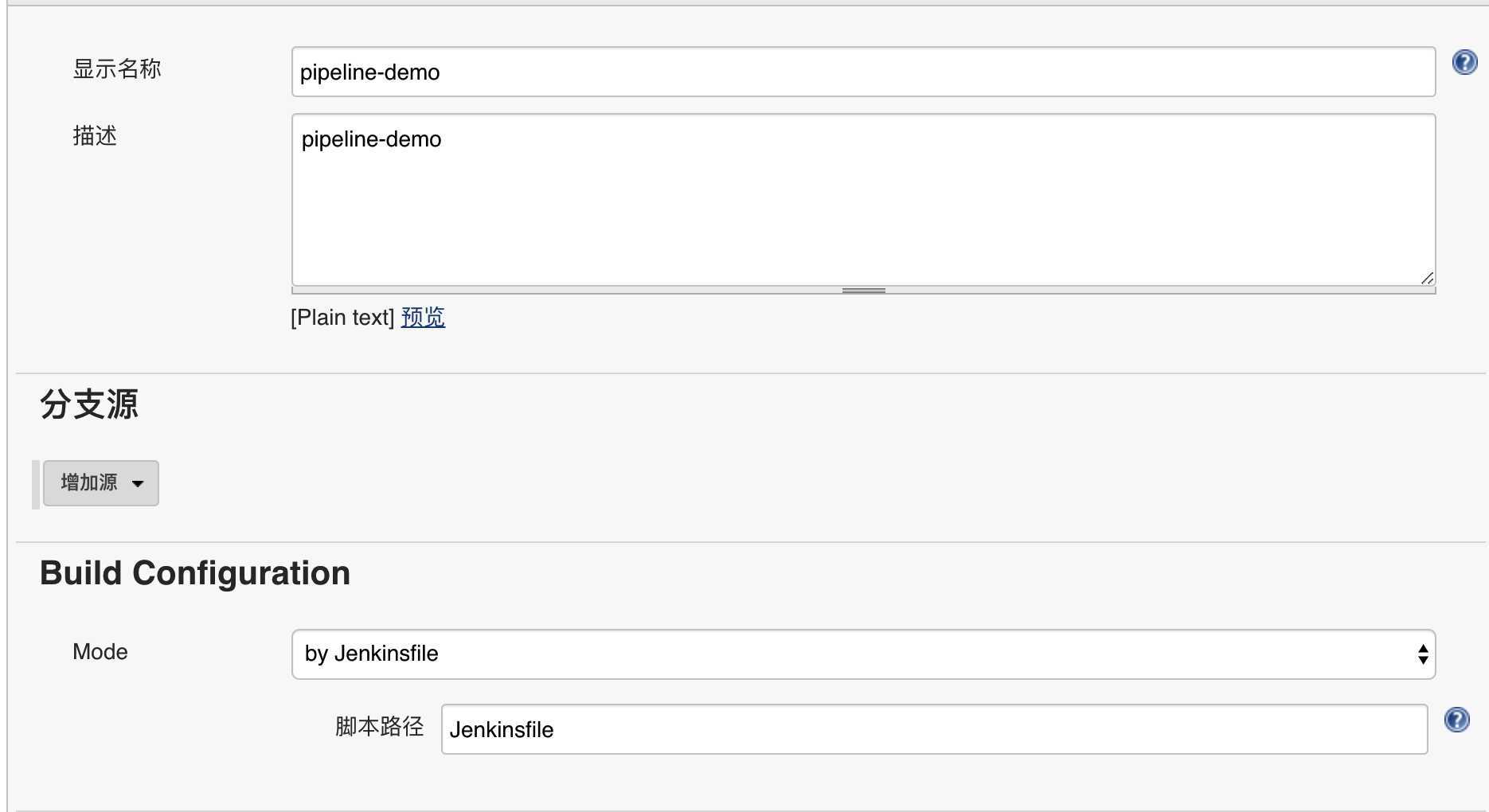Image resolution: width=1489 pixels, height=812 pixels.
Task: Click the gray strip left of 增加源
Action: [36, 484]
